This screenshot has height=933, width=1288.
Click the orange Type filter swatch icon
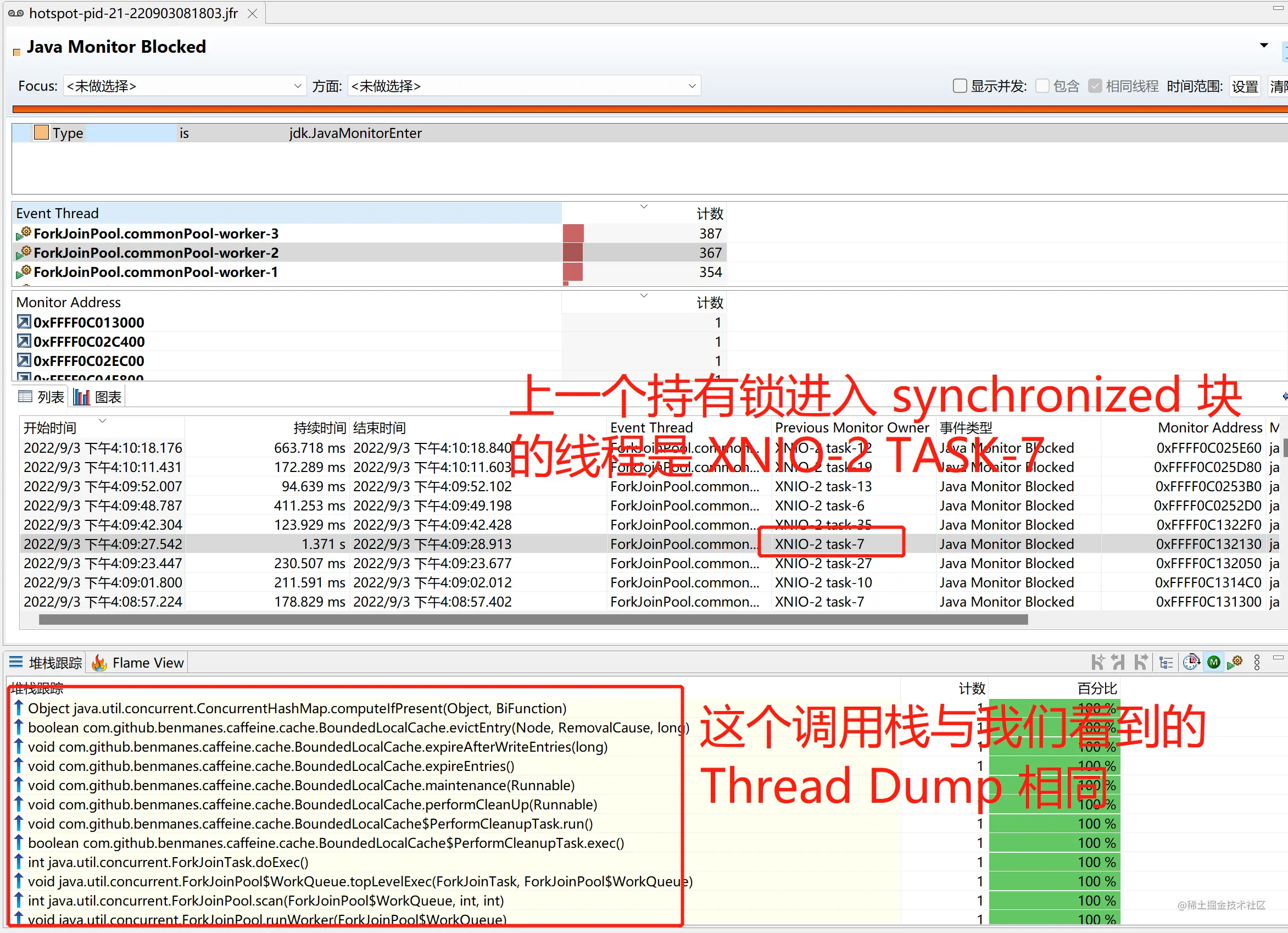pos(41,133)
